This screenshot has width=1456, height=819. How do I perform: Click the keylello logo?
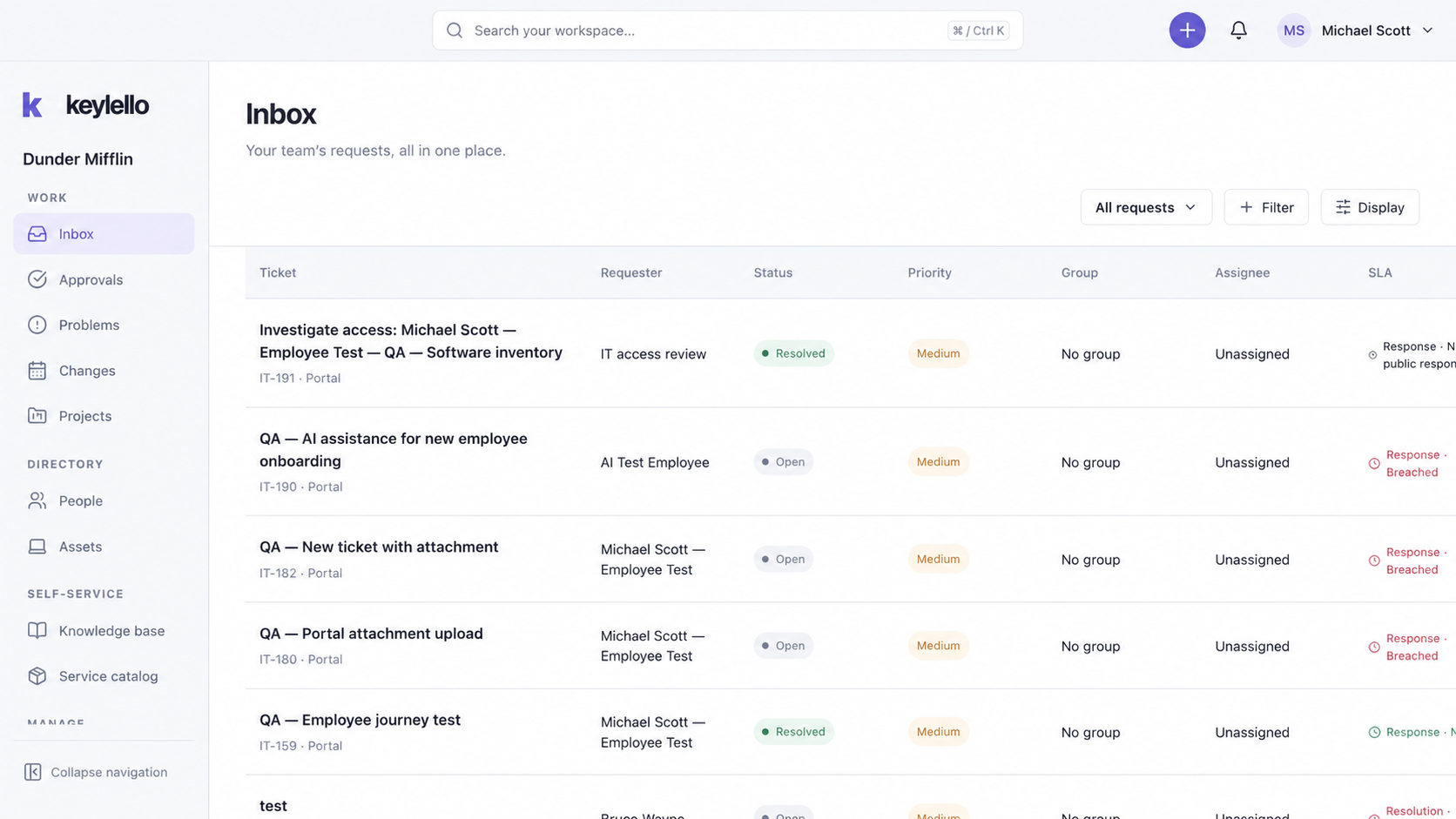coord(85,105)
